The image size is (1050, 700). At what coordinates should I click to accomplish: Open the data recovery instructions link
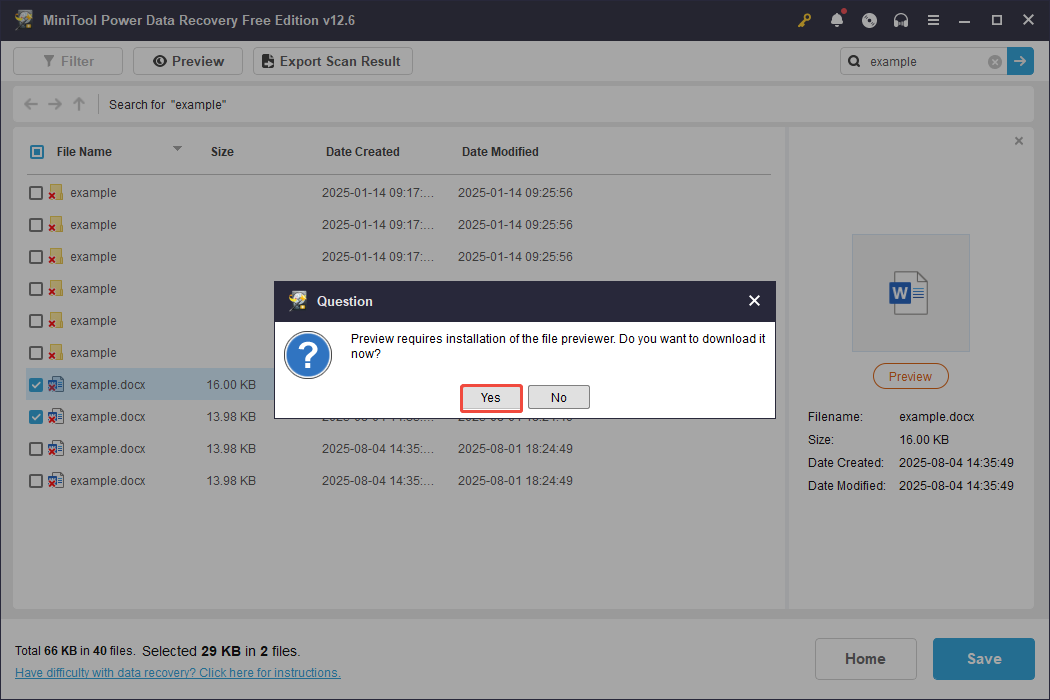click(177, 673)
